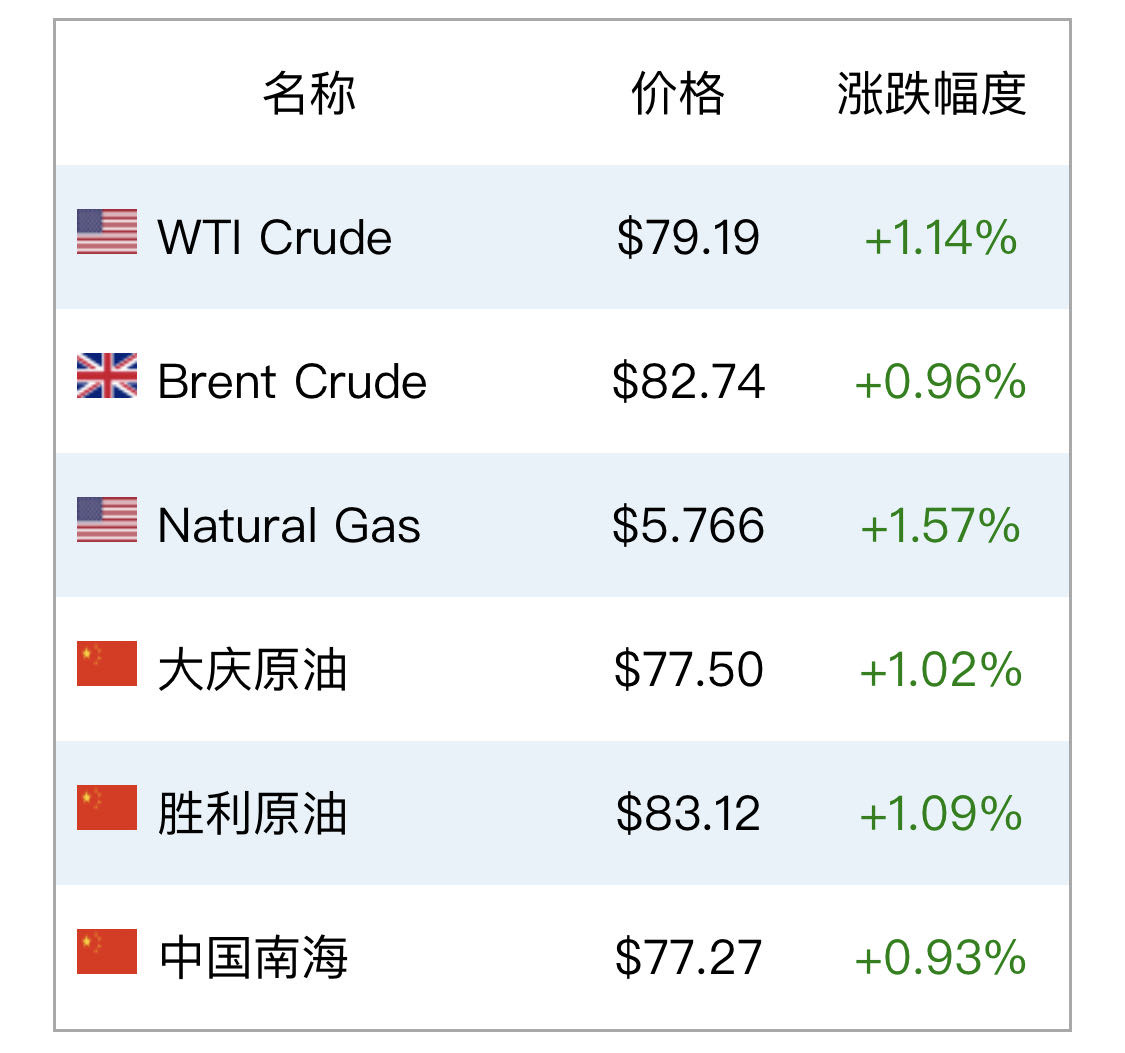
Task: Open the Natural Gas name link
Action: [289, 525]
